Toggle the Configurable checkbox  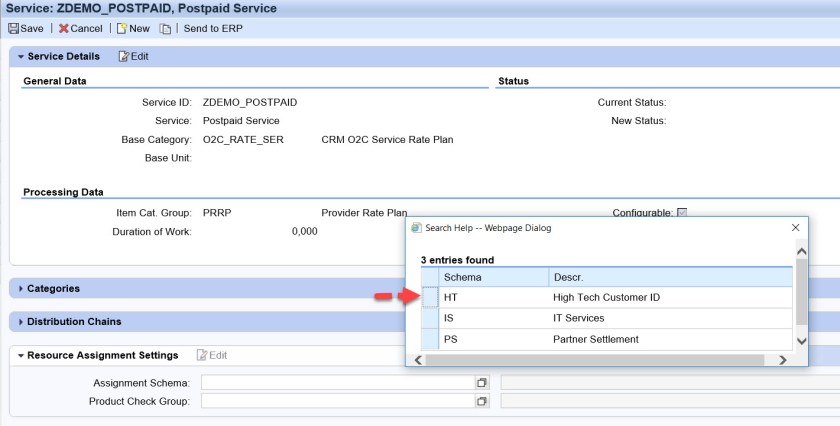682,213
